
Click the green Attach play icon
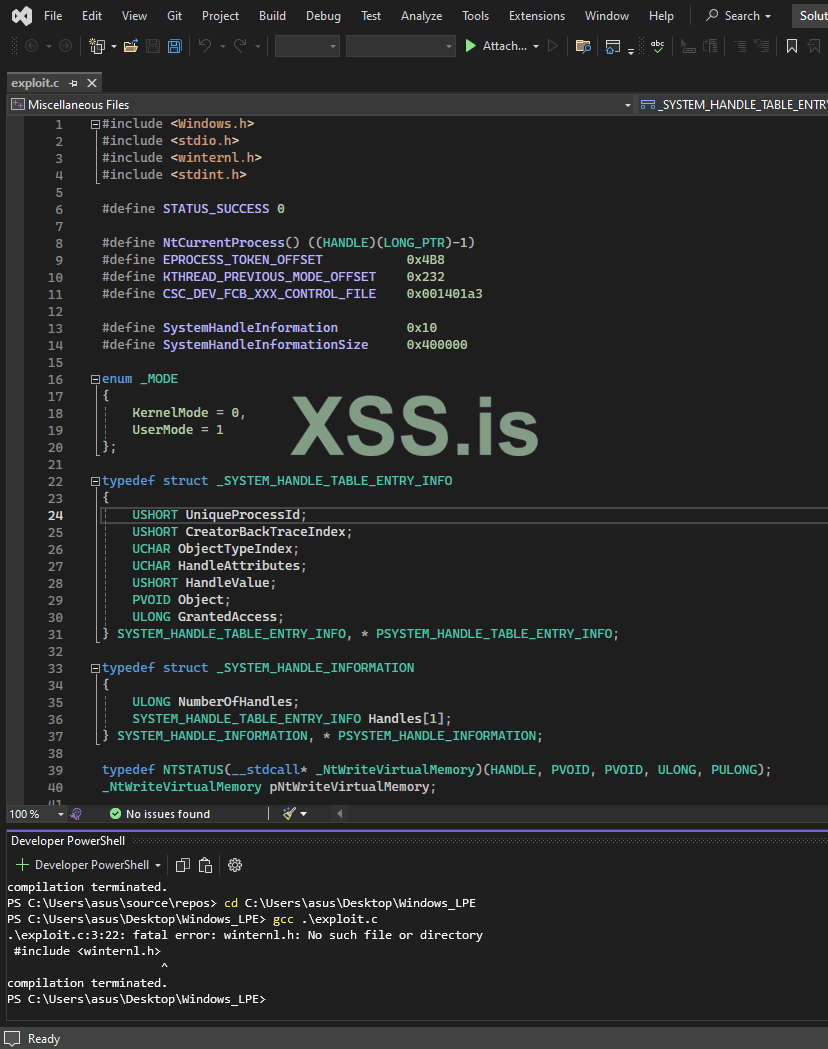click(x=470, y=45)
